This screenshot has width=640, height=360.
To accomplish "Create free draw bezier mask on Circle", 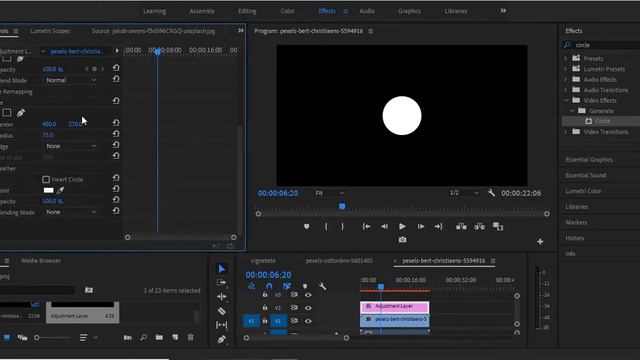I will coord(21,112).
